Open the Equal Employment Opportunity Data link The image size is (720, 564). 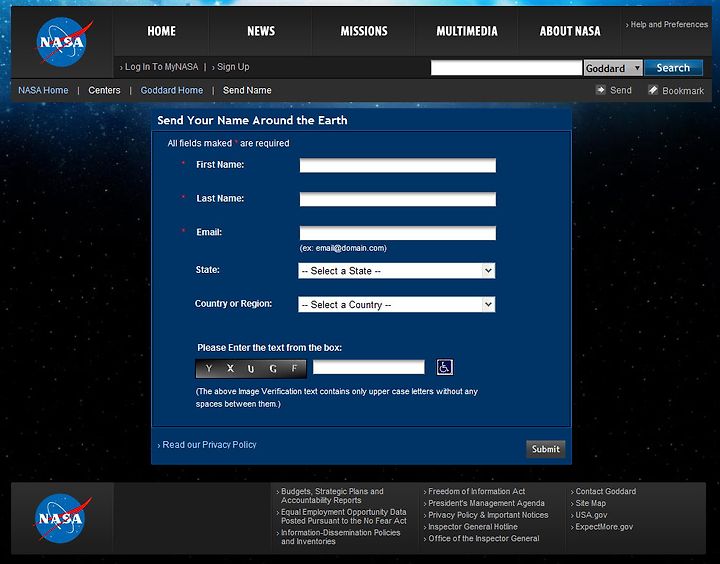(x=342, y=516)
